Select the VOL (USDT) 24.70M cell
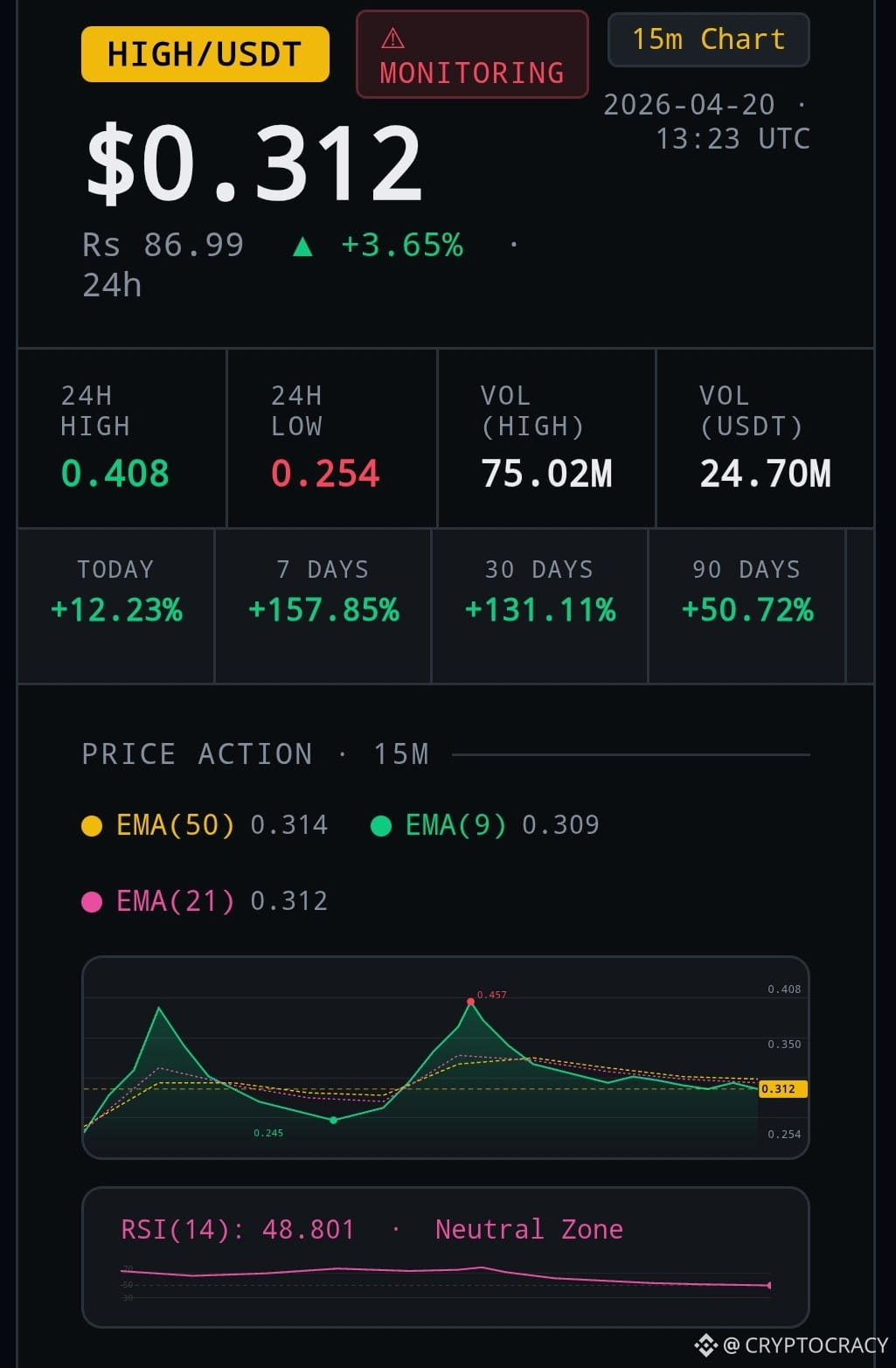Image resolution: width=896 pixels, height=1368 pixels. pyautogui.click(x=765, y=438)
